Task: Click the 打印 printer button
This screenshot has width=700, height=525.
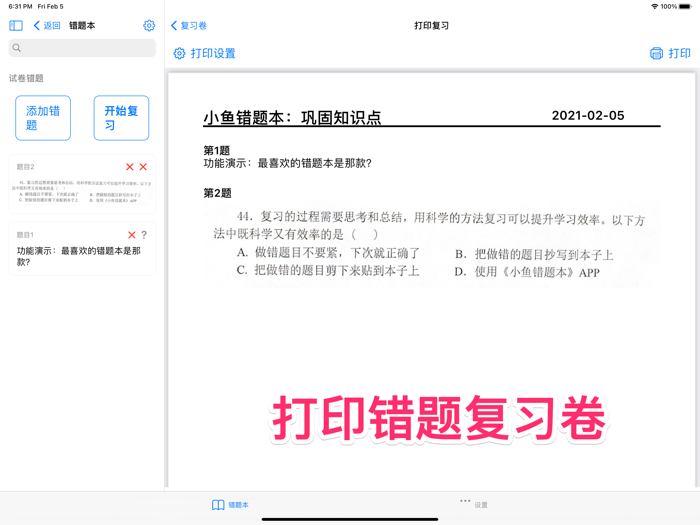Action: point(670,54)
